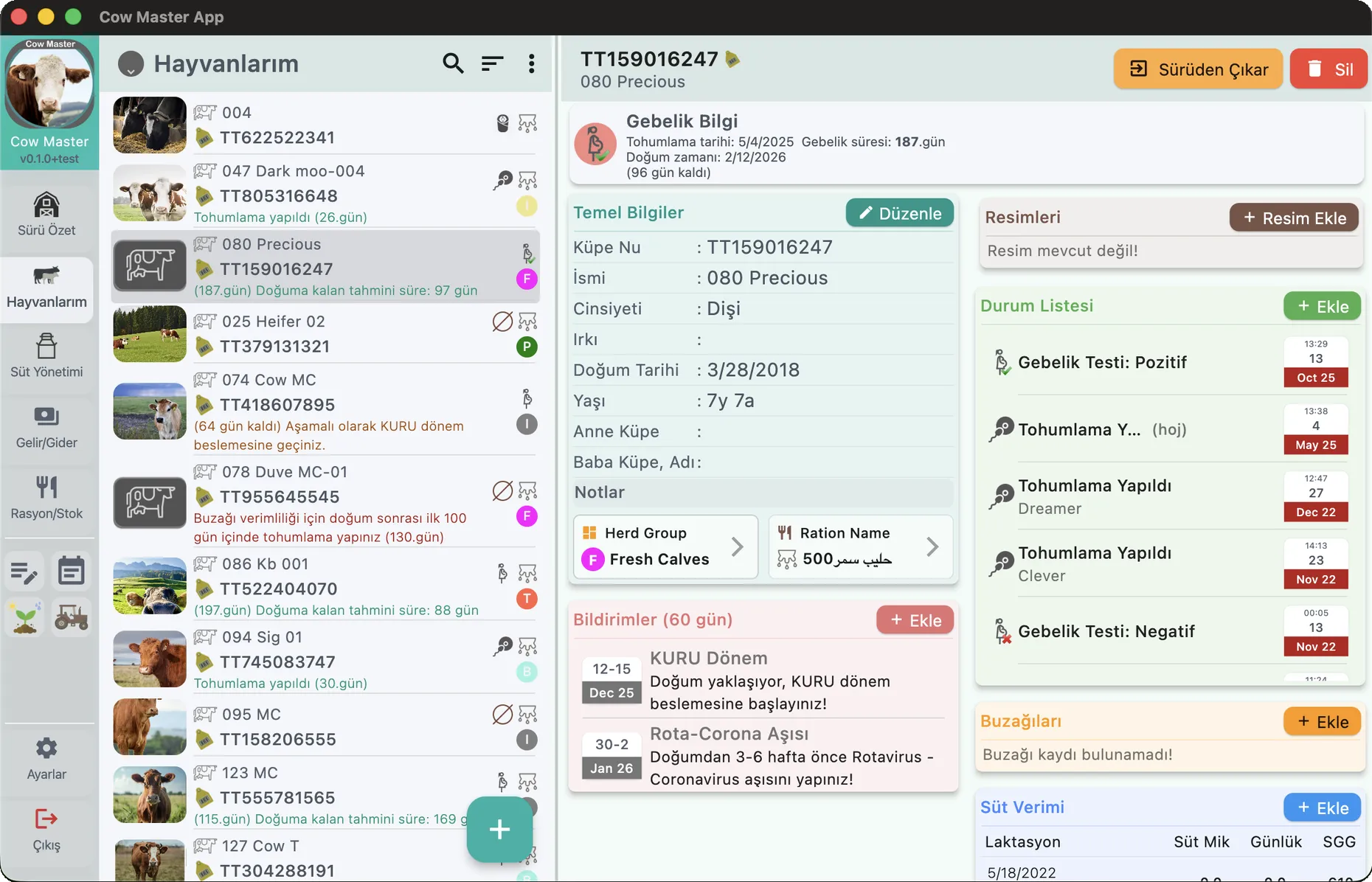Select the 074 Cow MC thumbnail

[150, 411]
